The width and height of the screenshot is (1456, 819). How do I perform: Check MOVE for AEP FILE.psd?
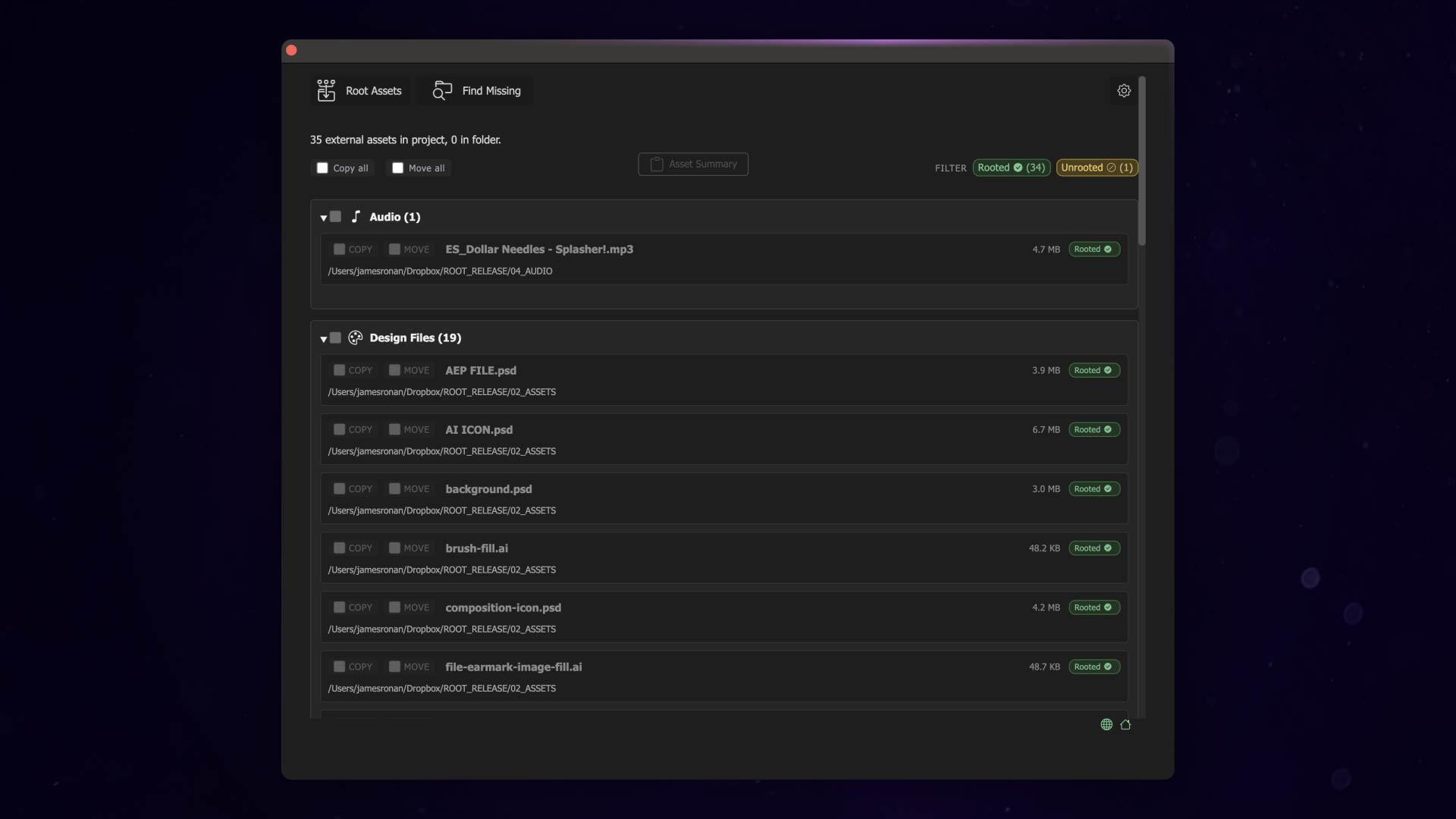[x=394, y=371]
